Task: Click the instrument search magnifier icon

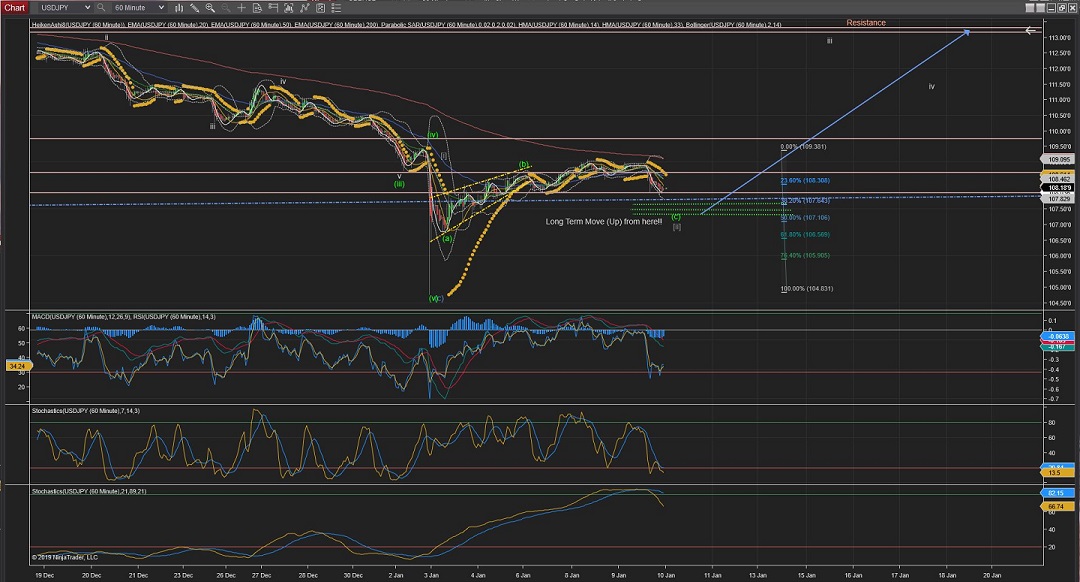Action: (x=102, y=7)
